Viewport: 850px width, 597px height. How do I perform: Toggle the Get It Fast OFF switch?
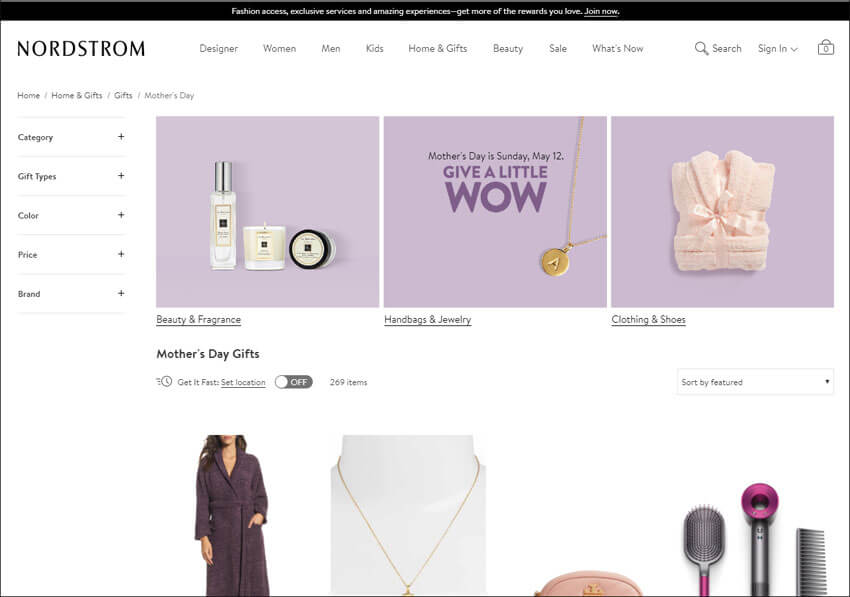293,382
